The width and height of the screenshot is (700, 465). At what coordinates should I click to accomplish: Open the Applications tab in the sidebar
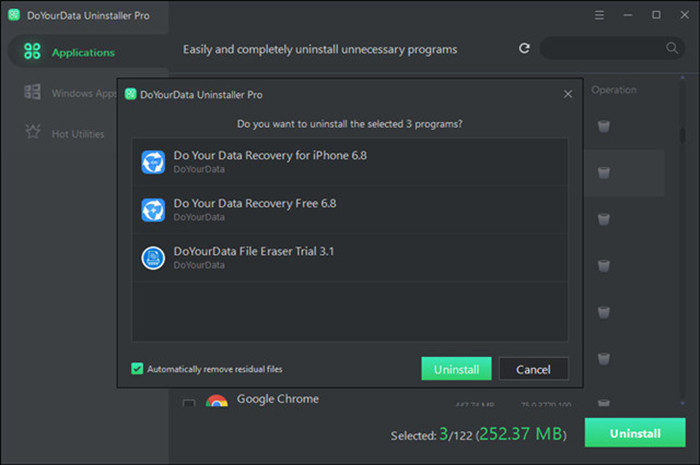pos(84,52)
